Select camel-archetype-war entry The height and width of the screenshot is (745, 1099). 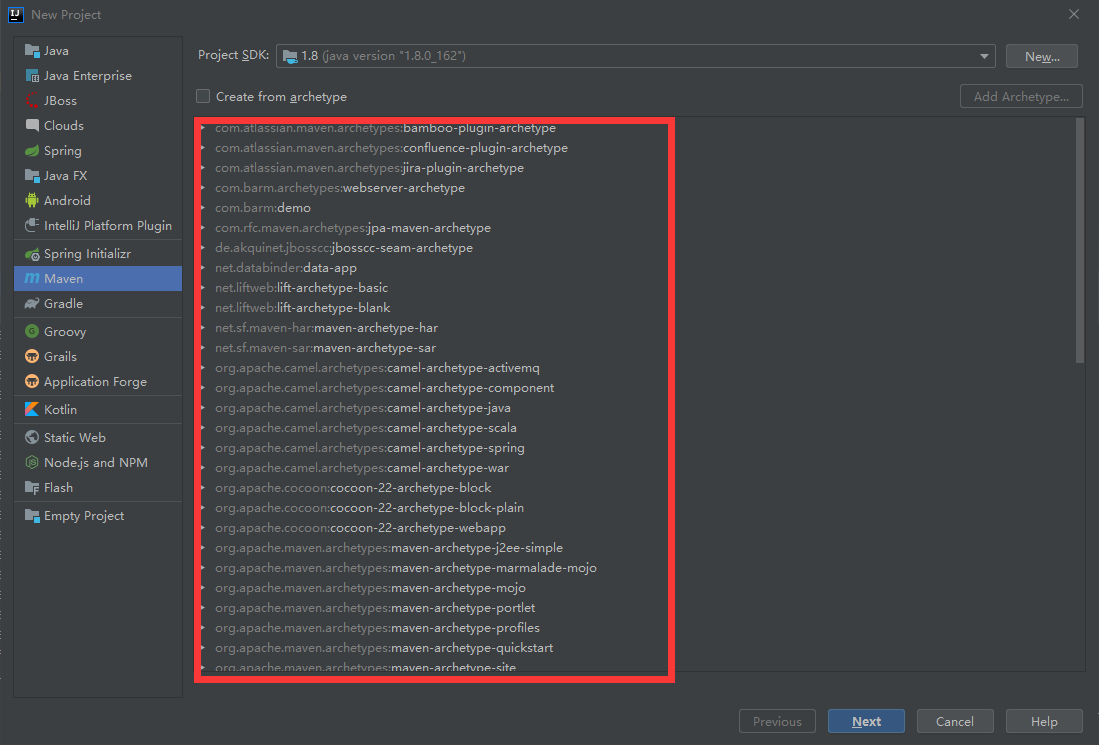tap(362, 467)
